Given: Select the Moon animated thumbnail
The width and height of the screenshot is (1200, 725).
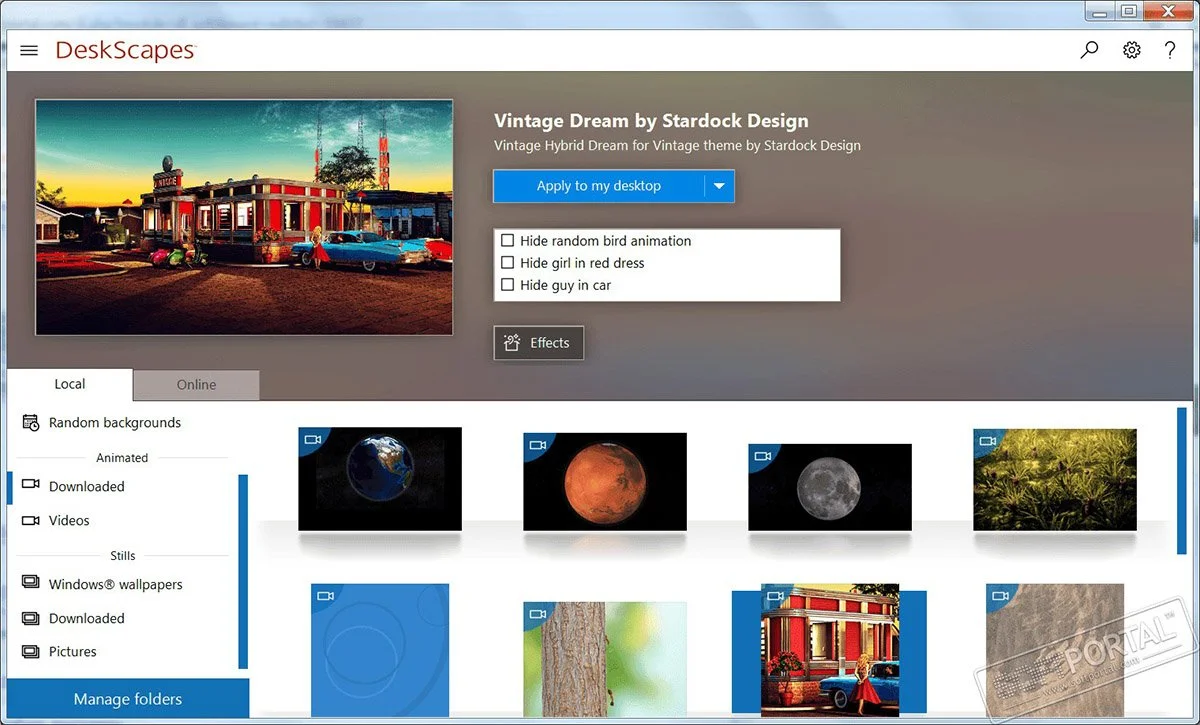Looking at the screenshot, I should pos(830,487).
